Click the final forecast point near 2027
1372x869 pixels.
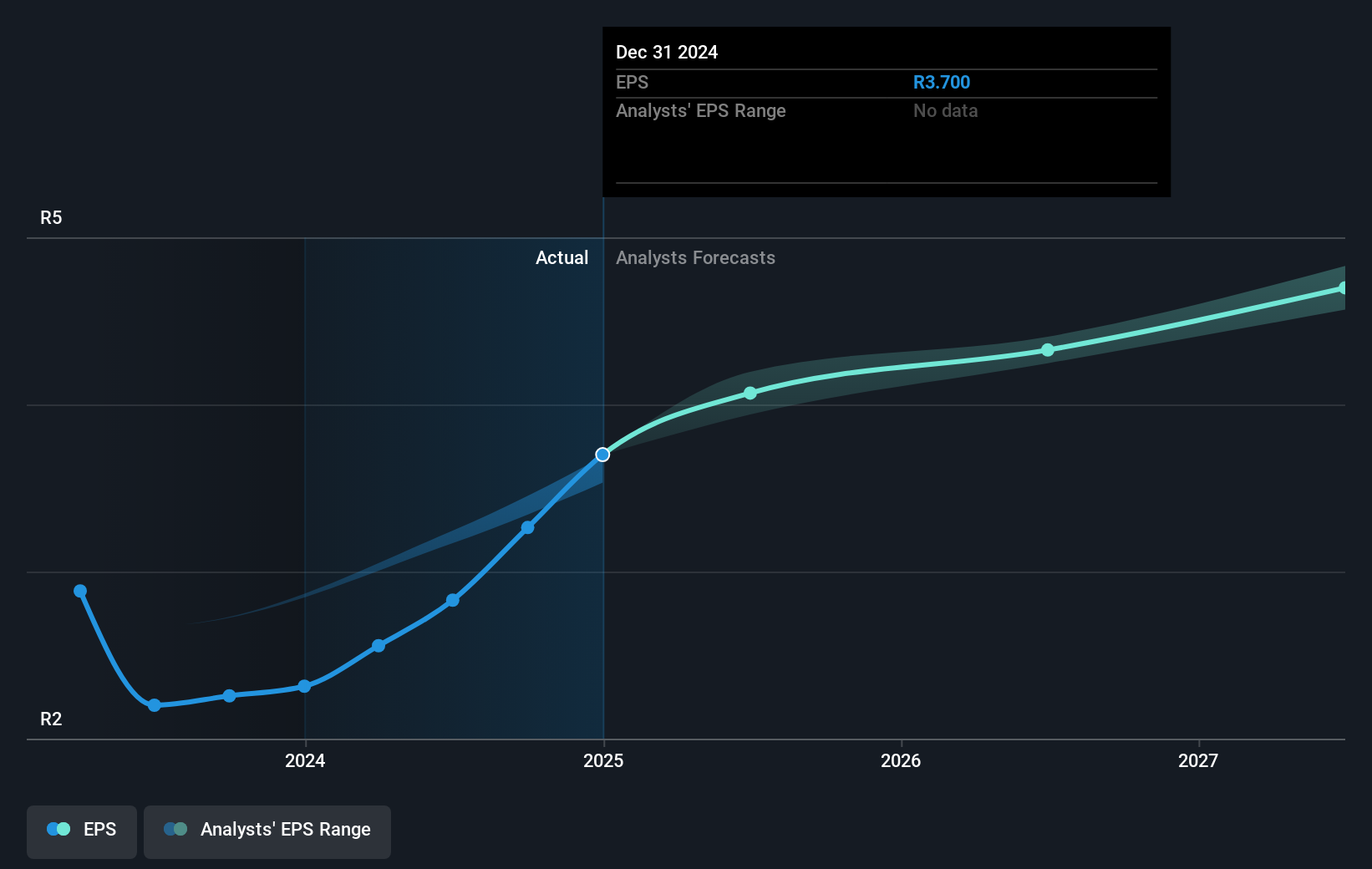[x=1344, y=287]
